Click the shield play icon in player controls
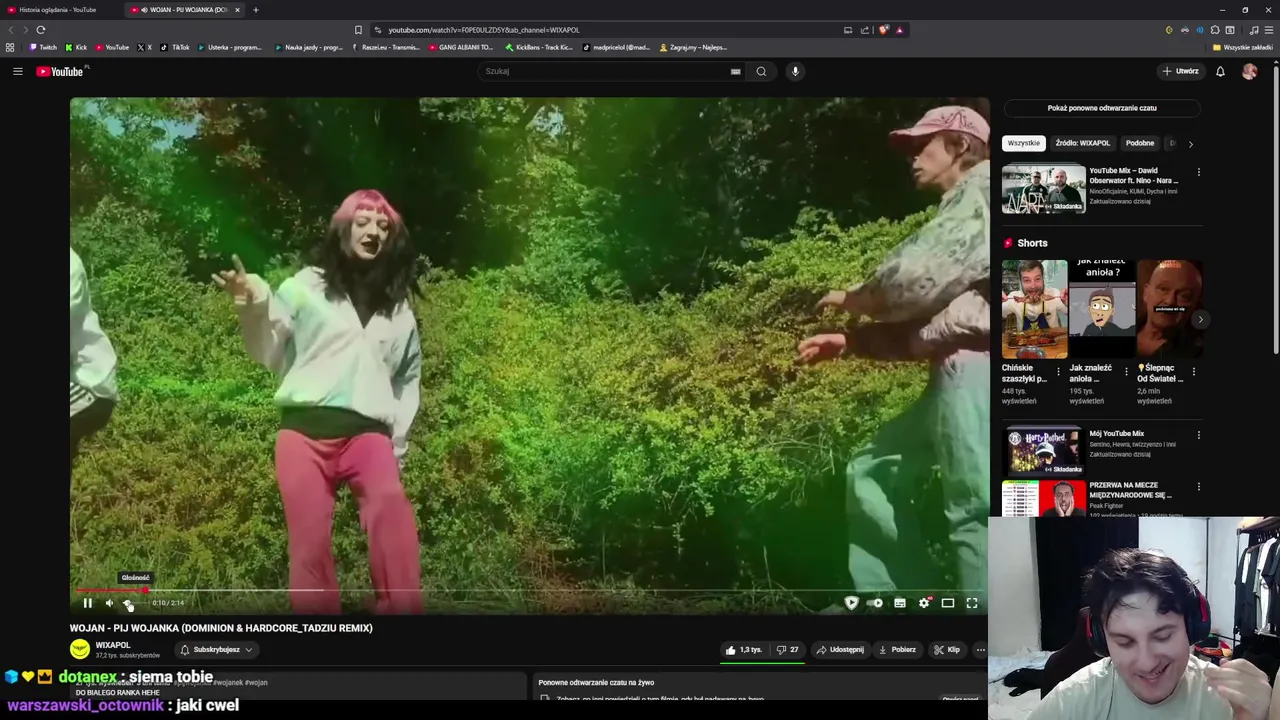The image size is (1280, 720). 851,603
